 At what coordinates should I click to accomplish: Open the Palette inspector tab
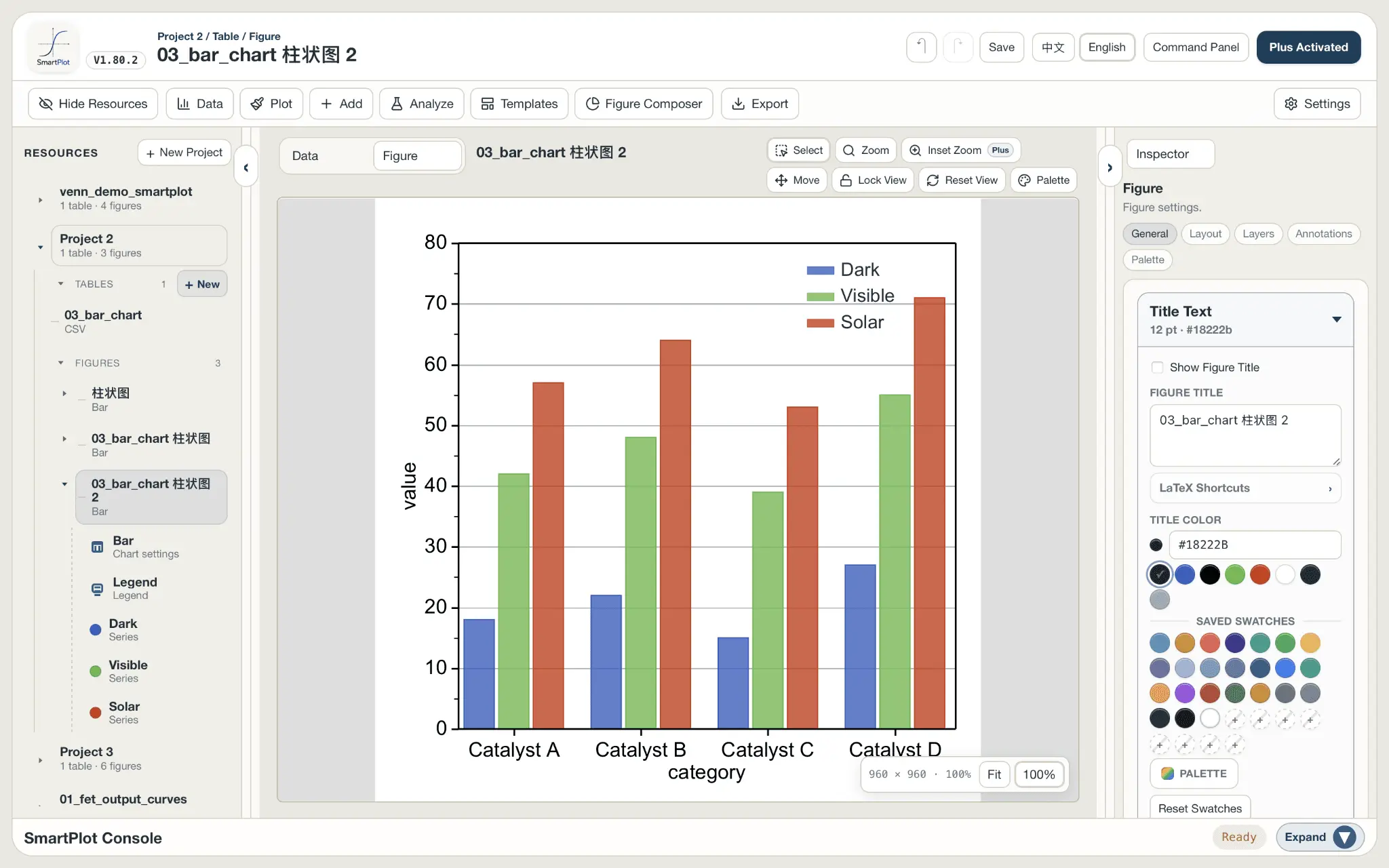coord(1148,260)
